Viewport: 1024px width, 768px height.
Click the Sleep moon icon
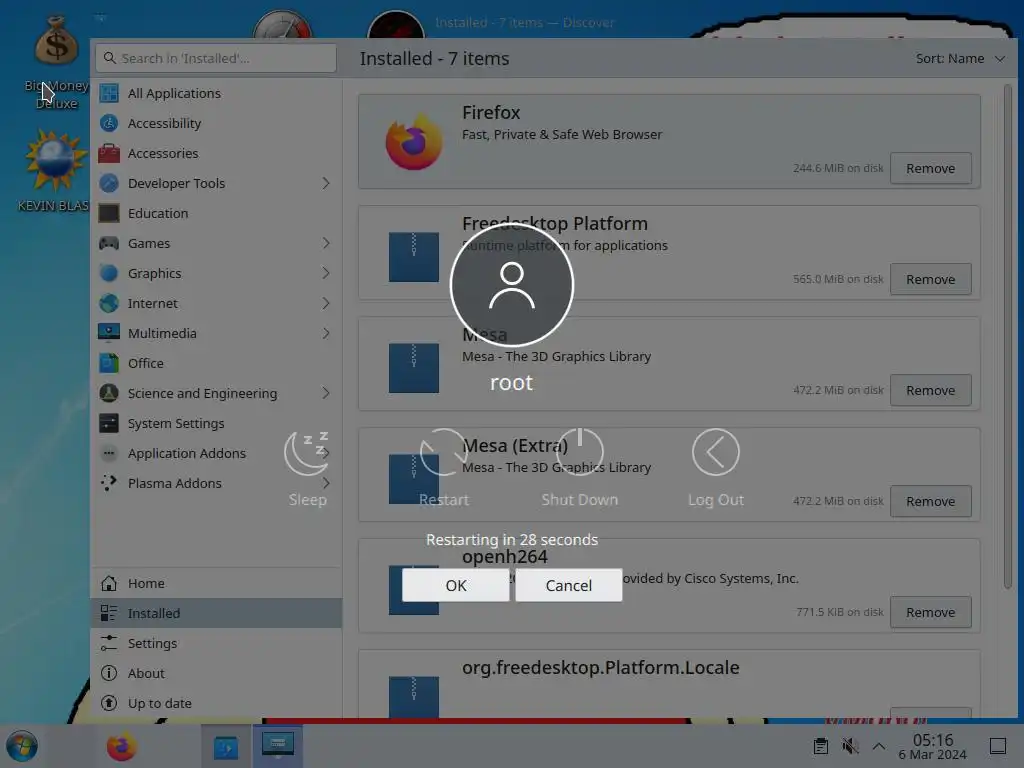click(307, 453)
